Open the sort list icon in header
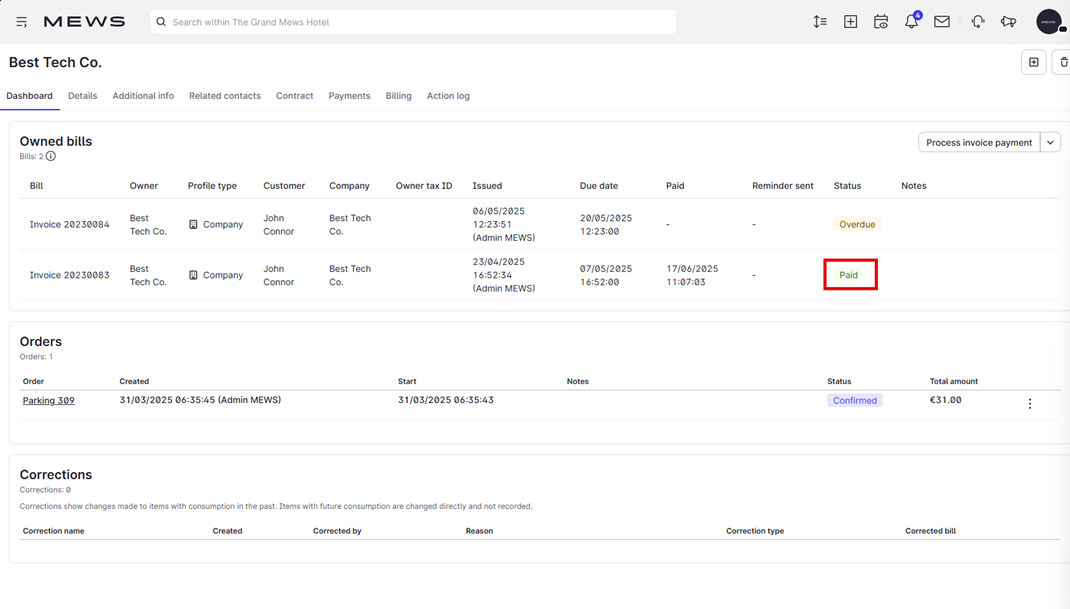This screenshot has height=609, width=1070. click(820, 22)
